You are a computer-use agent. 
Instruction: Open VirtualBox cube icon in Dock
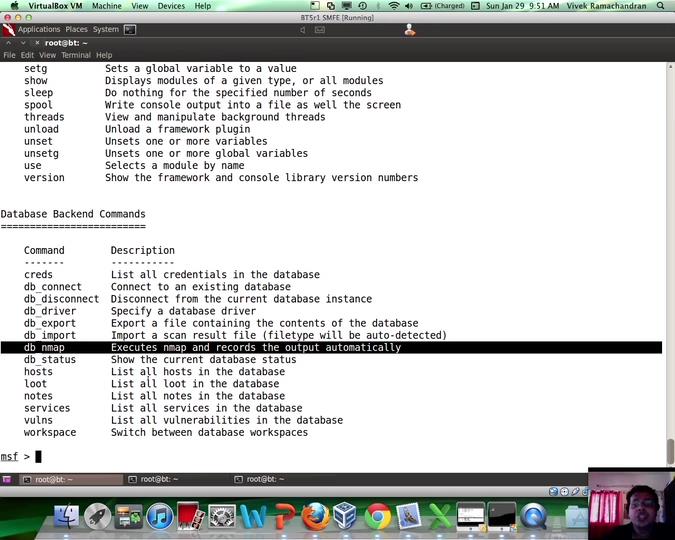pyautogui.click(x=346, y=516)
